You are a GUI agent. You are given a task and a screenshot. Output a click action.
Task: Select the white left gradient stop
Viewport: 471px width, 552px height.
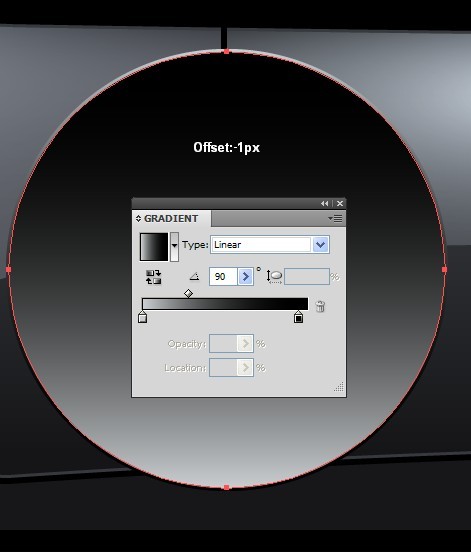142,317
